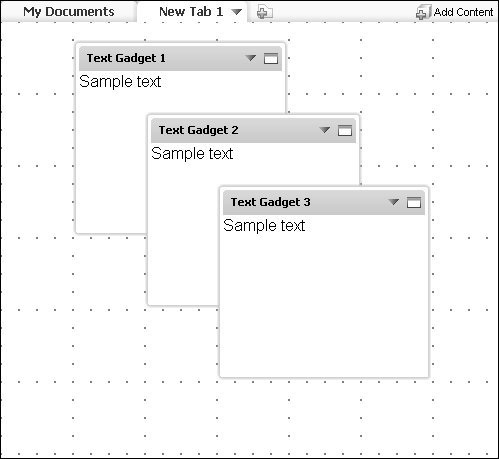Select the New Tab 1 tab label
The height and width of the screenshot is (459, 499).
[x=191, y=12]
